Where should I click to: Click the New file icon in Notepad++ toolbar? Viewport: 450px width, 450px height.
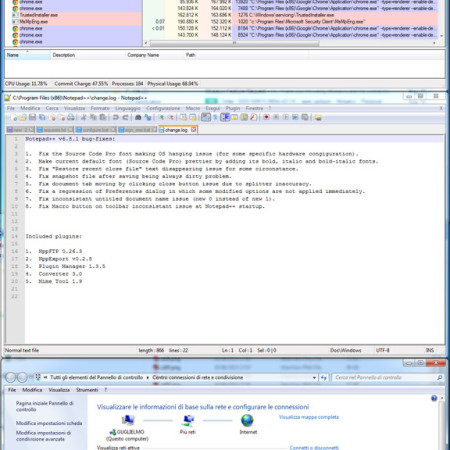click(x=14, y=117)
